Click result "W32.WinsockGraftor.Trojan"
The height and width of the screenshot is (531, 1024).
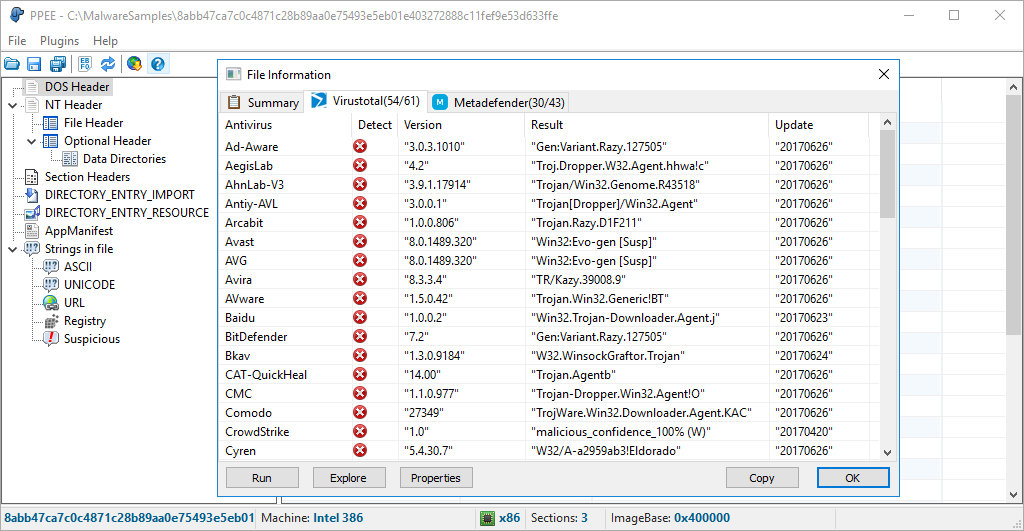(x=608, y=356)
